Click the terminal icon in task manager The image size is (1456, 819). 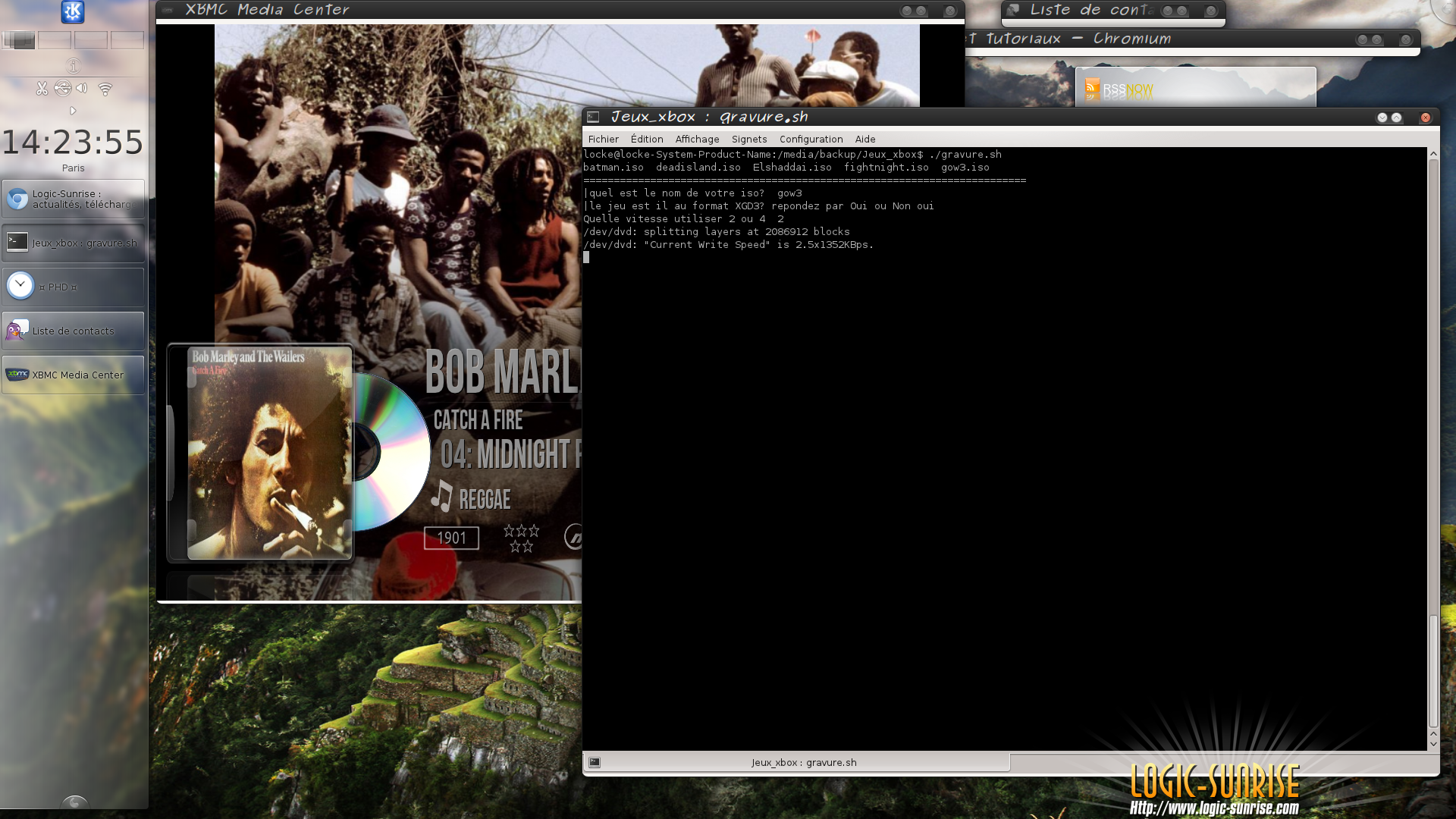tap(17, 242)
